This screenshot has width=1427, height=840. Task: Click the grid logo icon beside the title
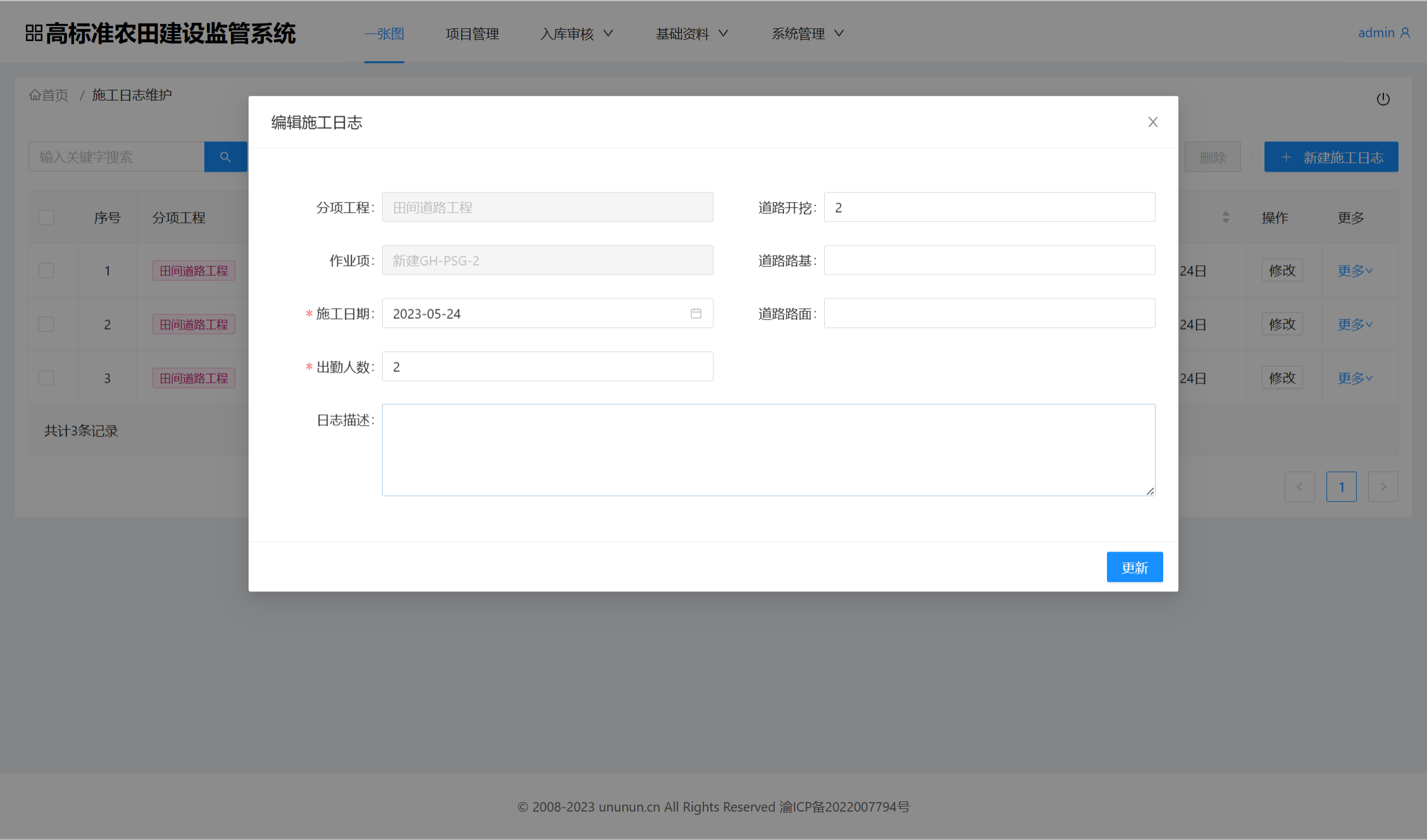point(34,34)
